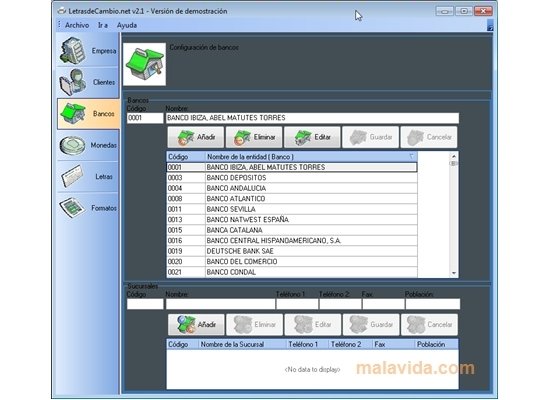Click the Población input field
Screen dimensions: 550x400
(432, 304)
